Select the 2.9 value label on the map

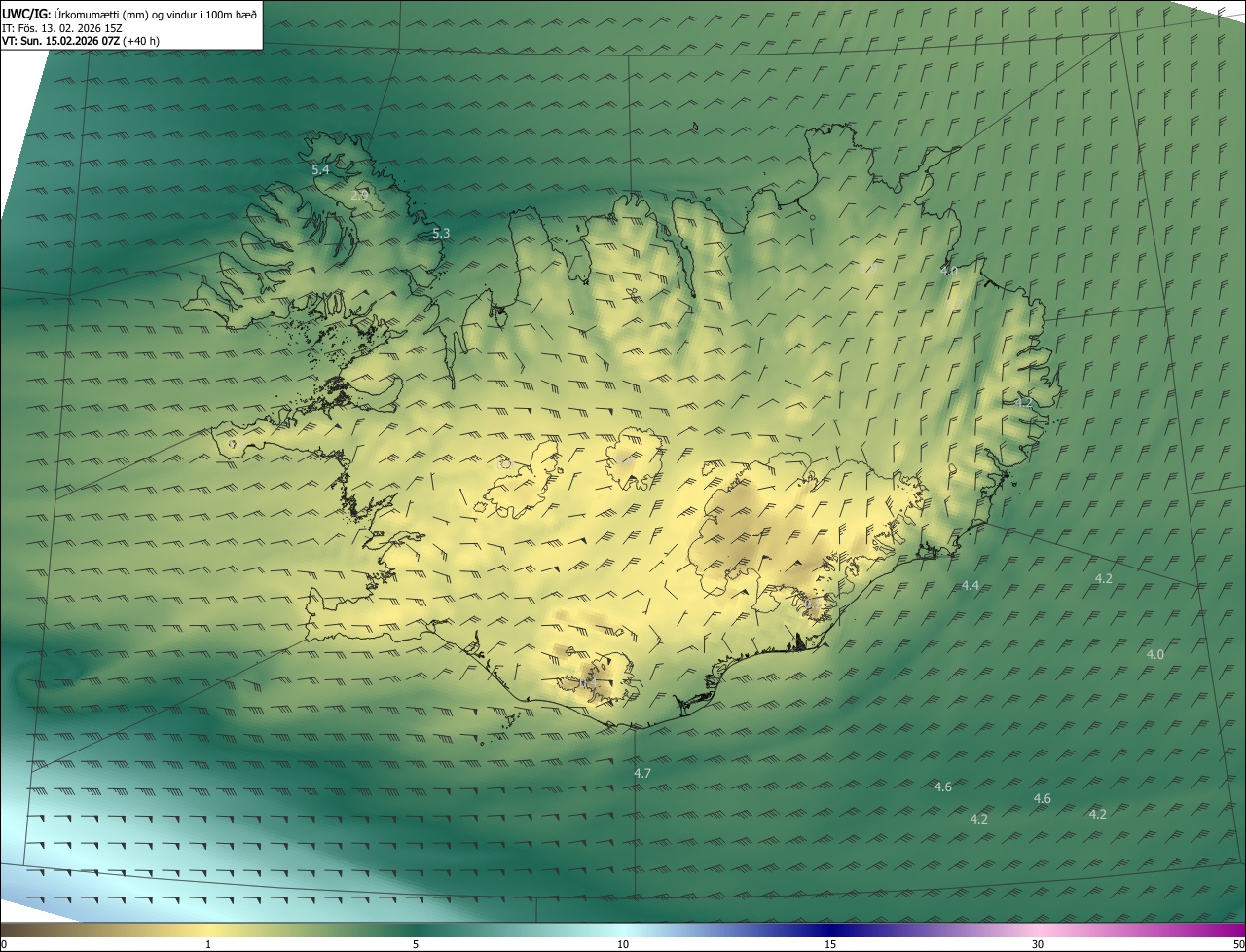pyautogui.click(x=359, y=195)
